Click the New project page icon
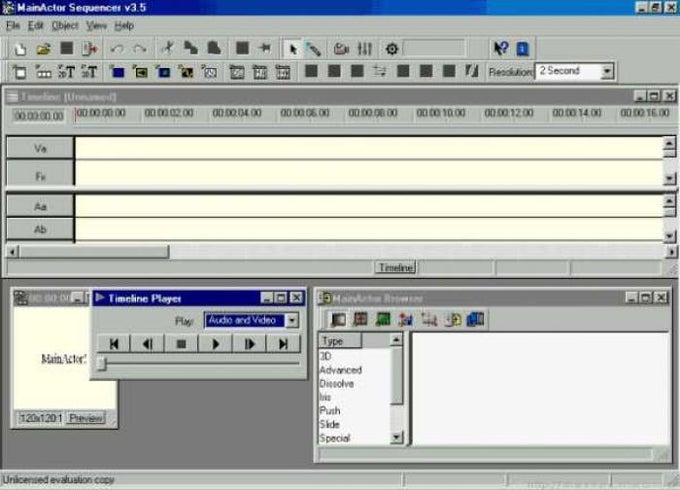 coord(20,49)
